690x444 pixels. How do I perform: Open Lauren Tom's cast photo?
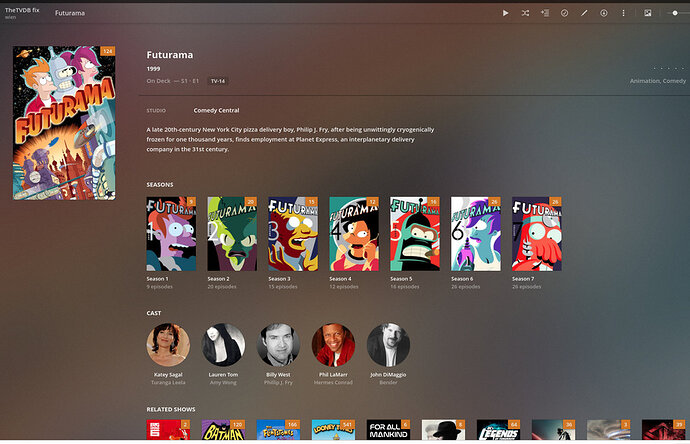(223, 345)
